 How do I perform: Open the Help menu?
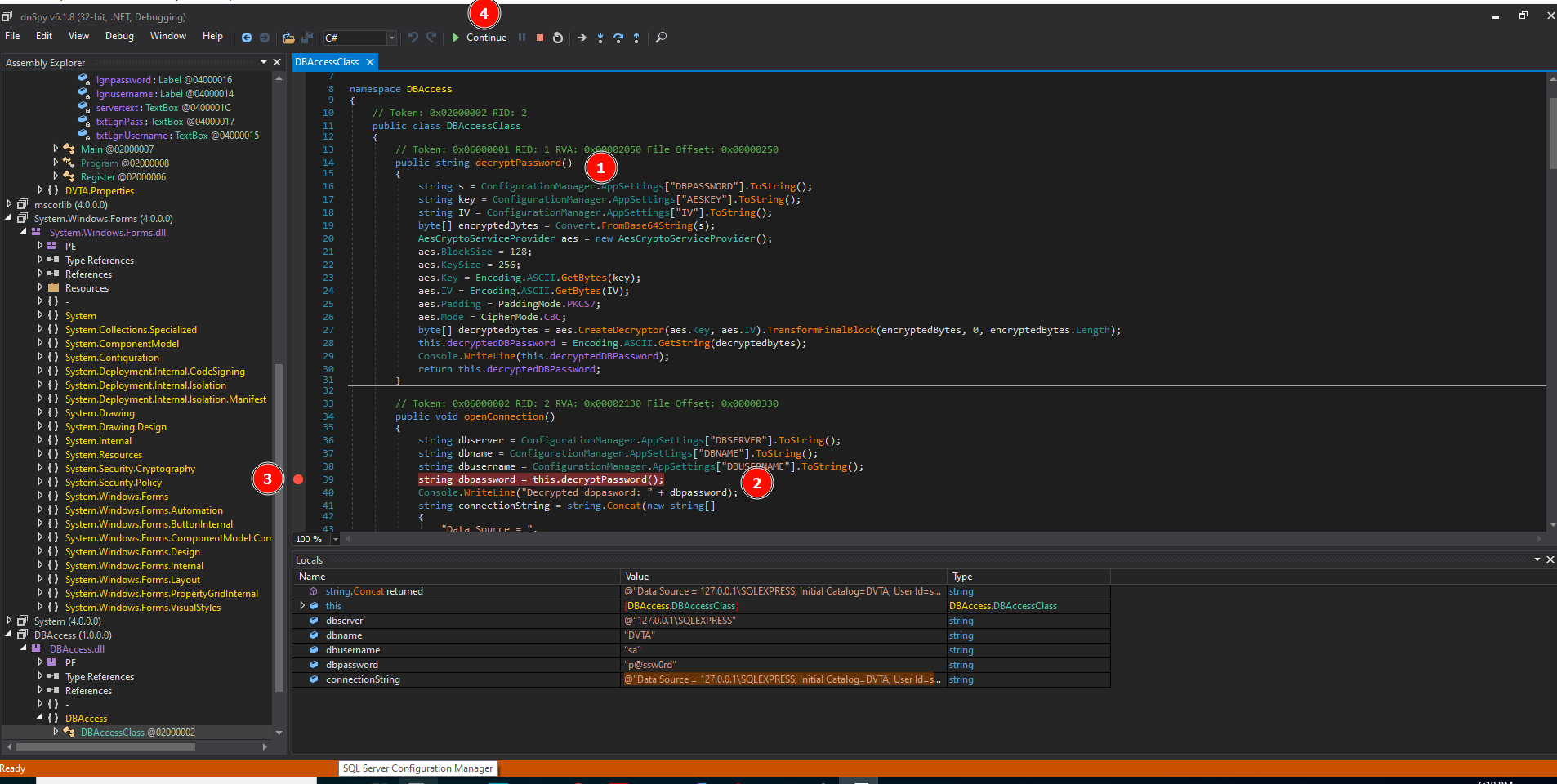[x=212, y=36]
